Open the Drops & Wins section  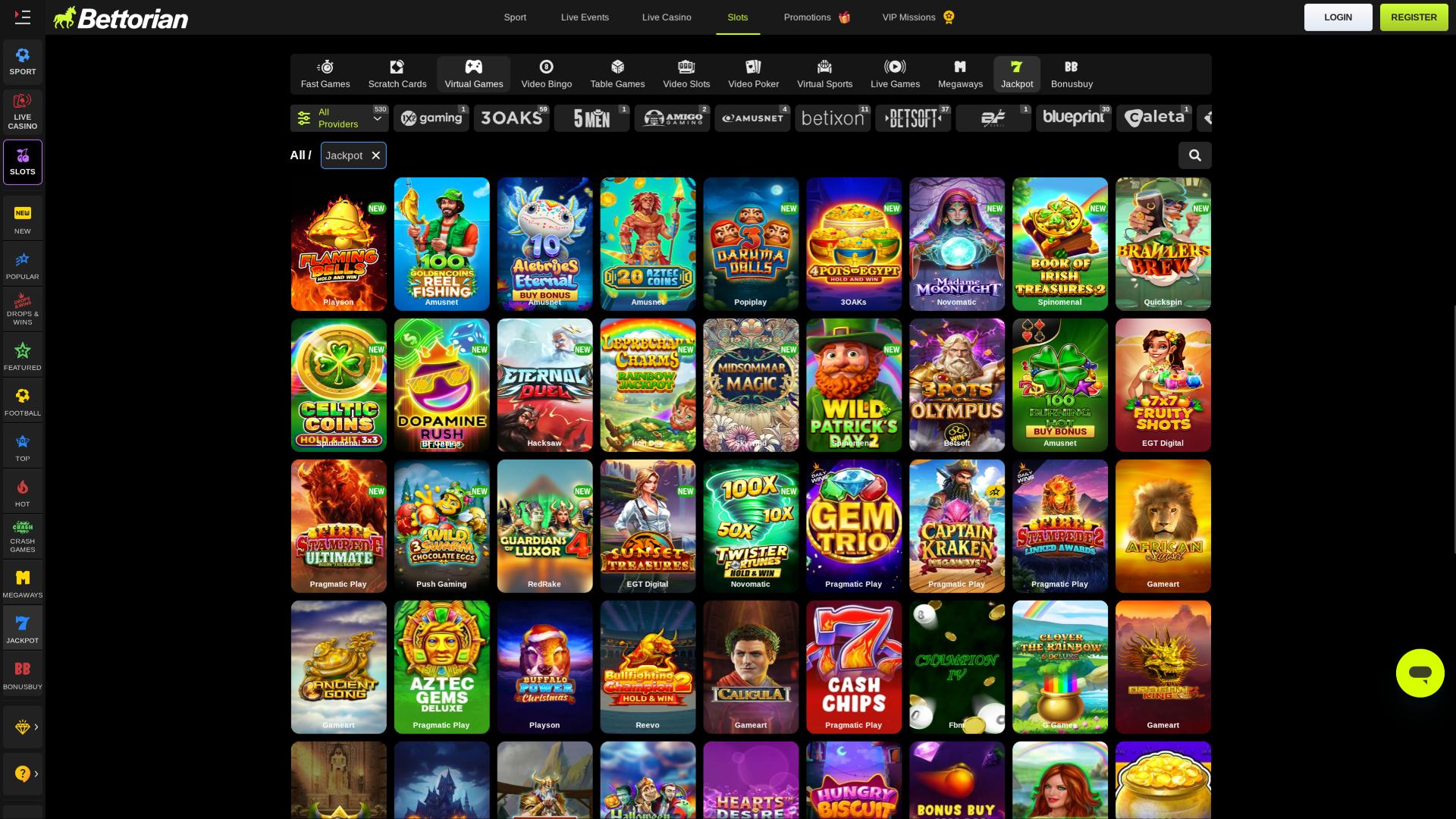22,309
